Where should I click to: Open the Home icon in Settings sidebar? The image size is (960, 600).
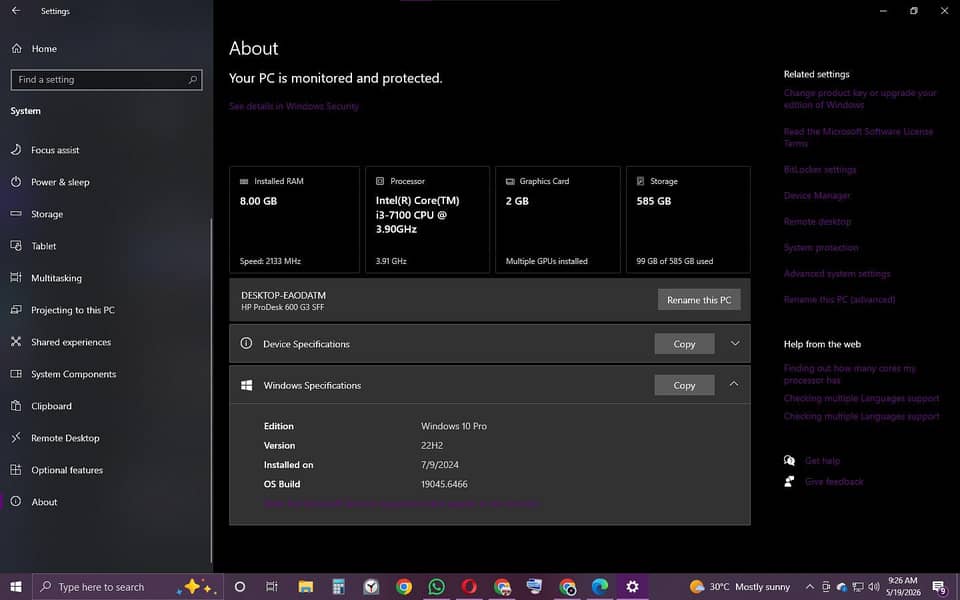(17, 48)
